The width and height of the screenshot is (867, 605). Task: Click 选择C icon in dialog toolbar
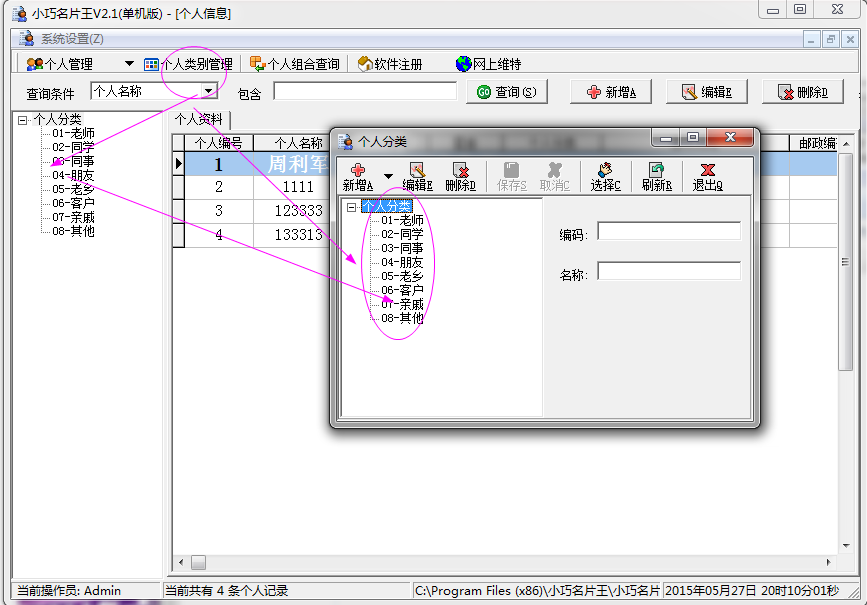coord(605,177)
